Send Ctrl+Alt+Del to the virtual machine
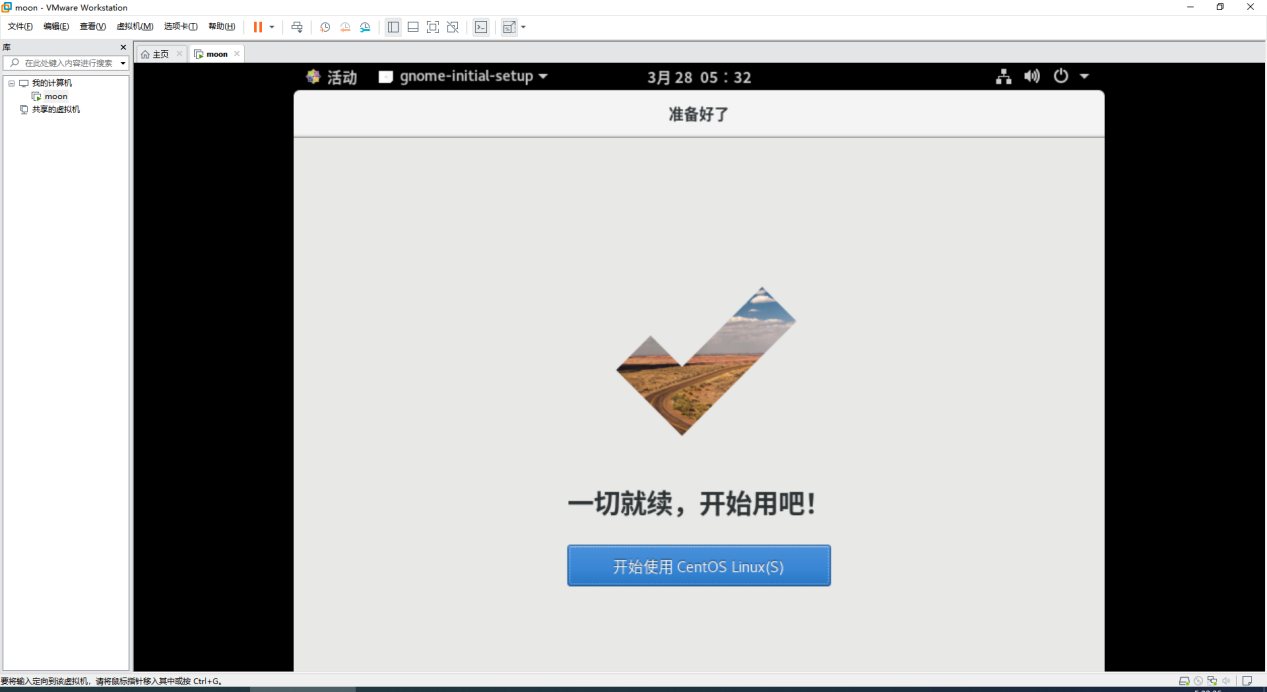 [x=297, y=27]
